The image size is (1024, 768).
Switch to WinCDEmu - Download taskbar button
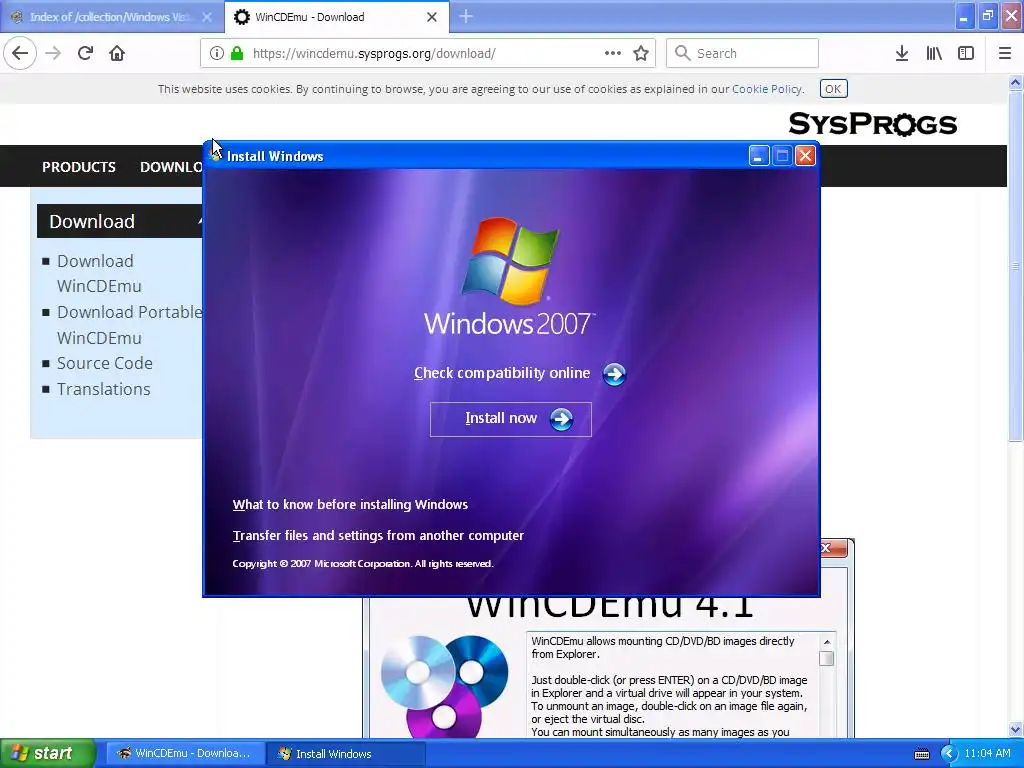[x=185, y=753]
